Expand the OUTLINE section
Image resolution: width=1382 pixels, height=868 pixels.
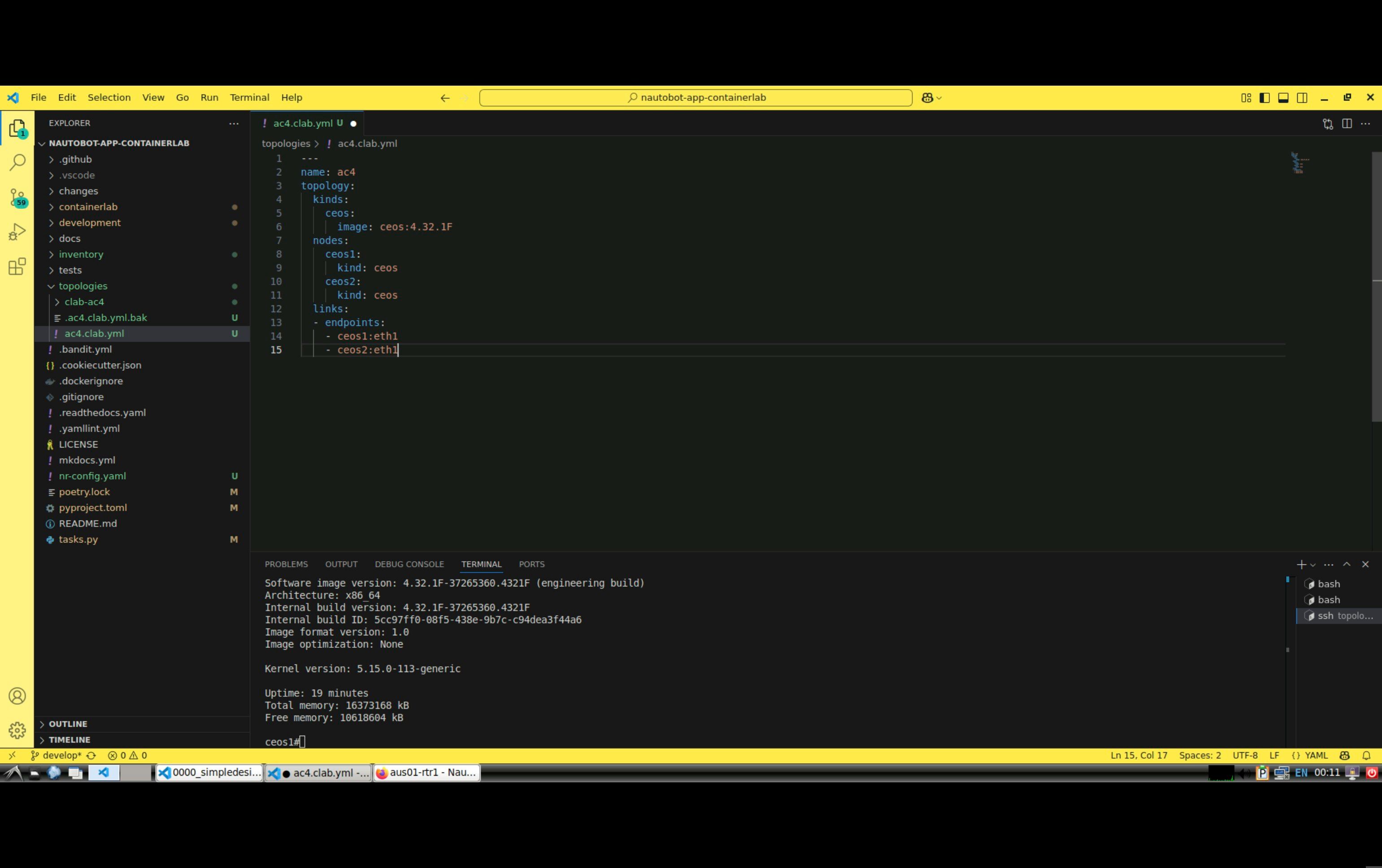(68, 724)
